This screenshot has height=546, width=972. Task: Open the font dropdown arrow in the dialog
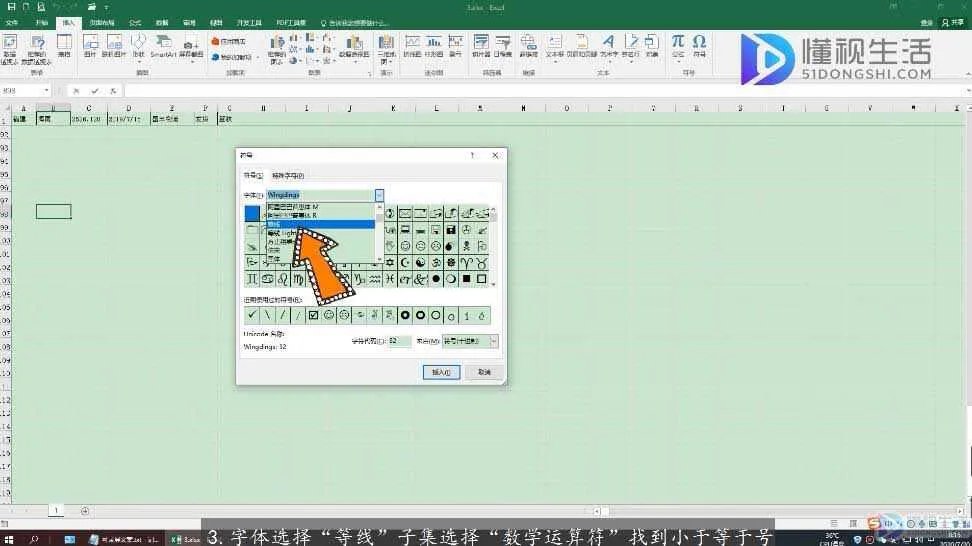click(379, 195)
